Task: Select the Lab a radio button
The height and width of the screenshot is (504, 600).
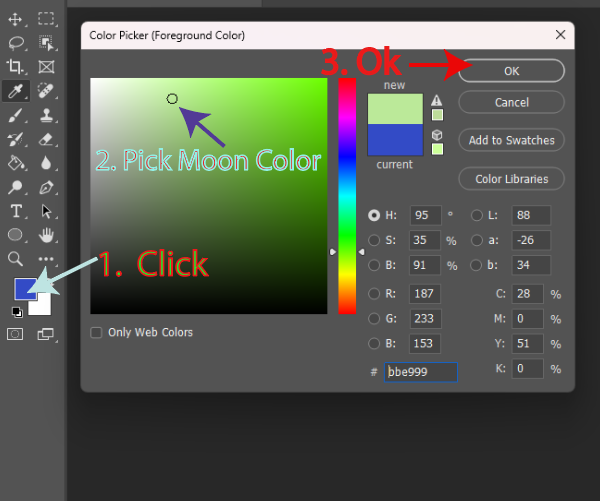Action: coord(477,240)
